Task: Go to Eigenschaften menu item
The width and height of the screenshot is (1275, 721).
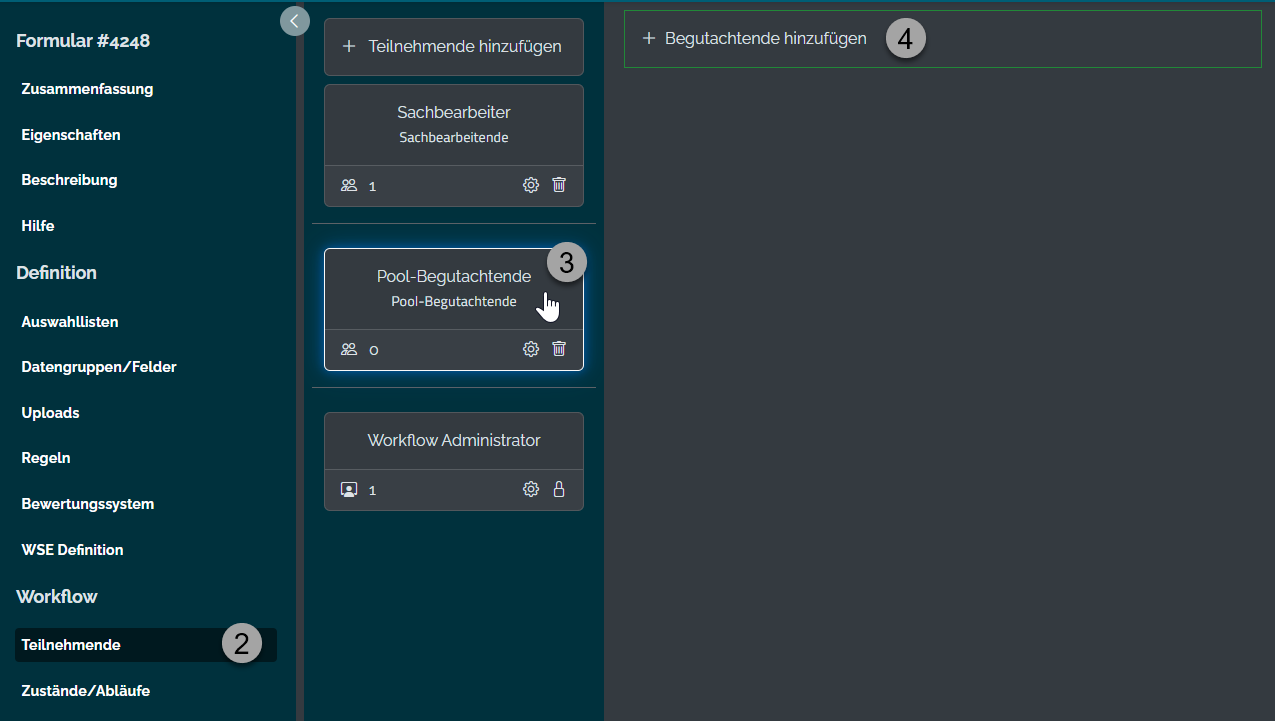Action: click(71, 135)
